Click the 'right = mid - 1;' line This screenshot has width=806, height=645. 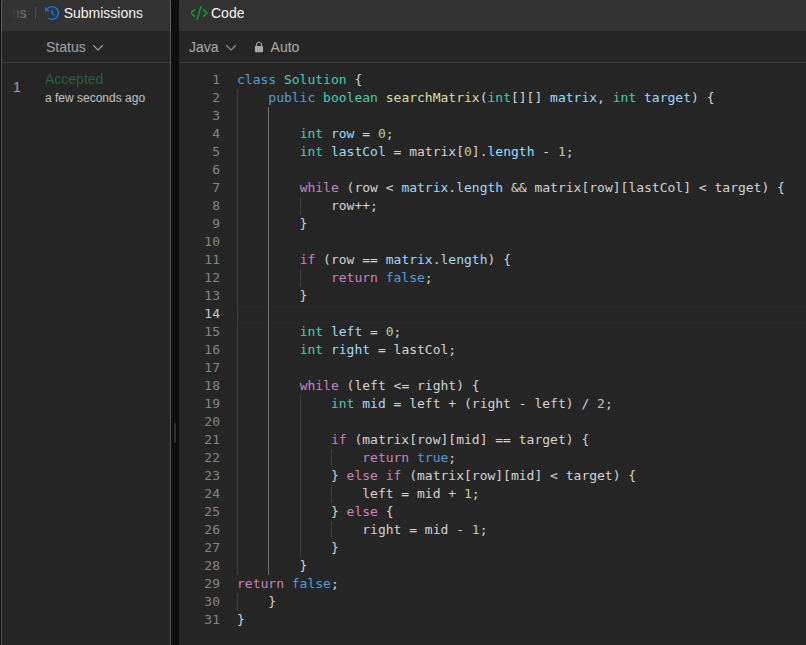tap(425, 529)
